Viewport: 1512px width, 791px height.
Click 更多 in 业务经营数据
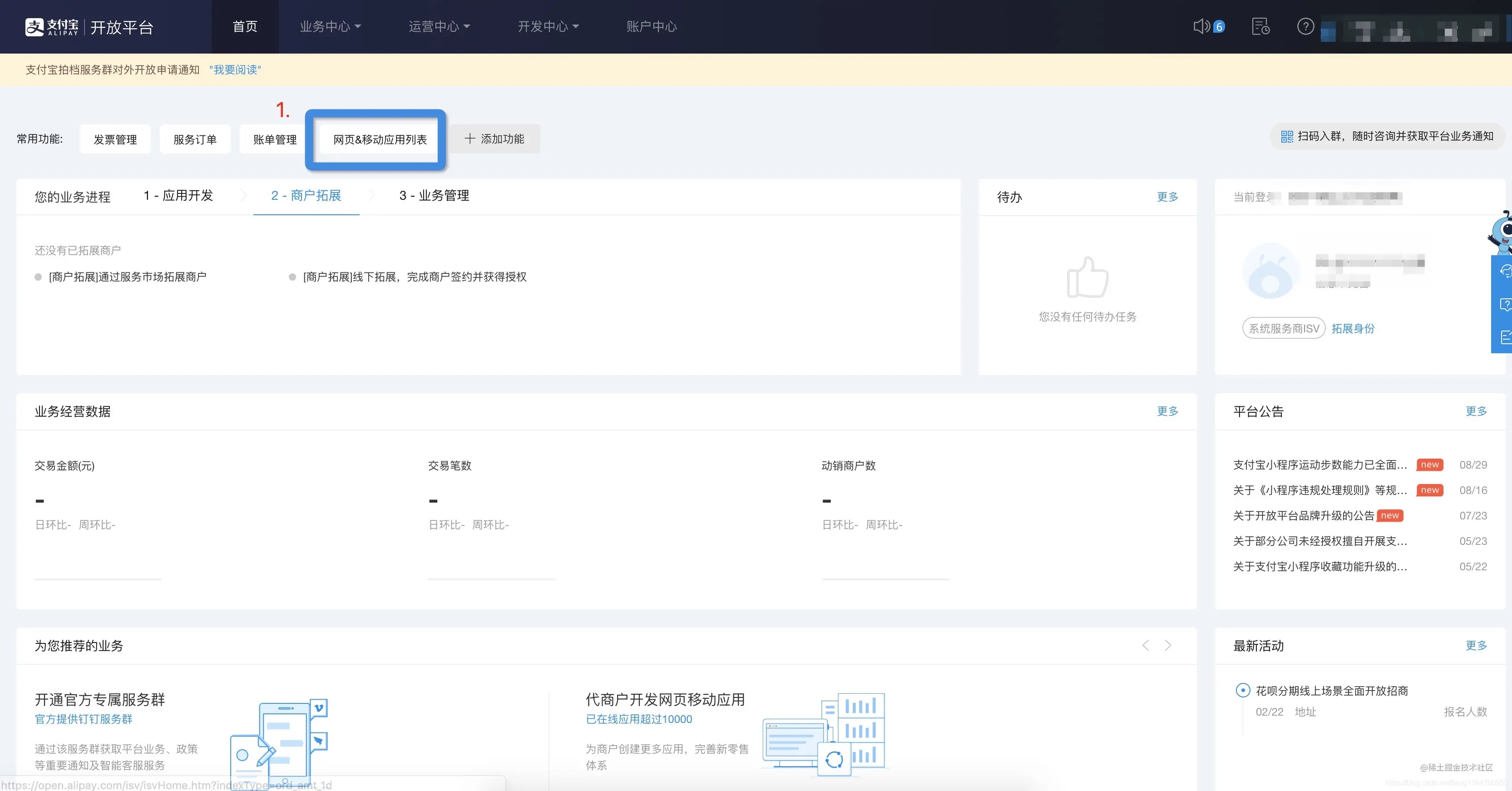1167,411
